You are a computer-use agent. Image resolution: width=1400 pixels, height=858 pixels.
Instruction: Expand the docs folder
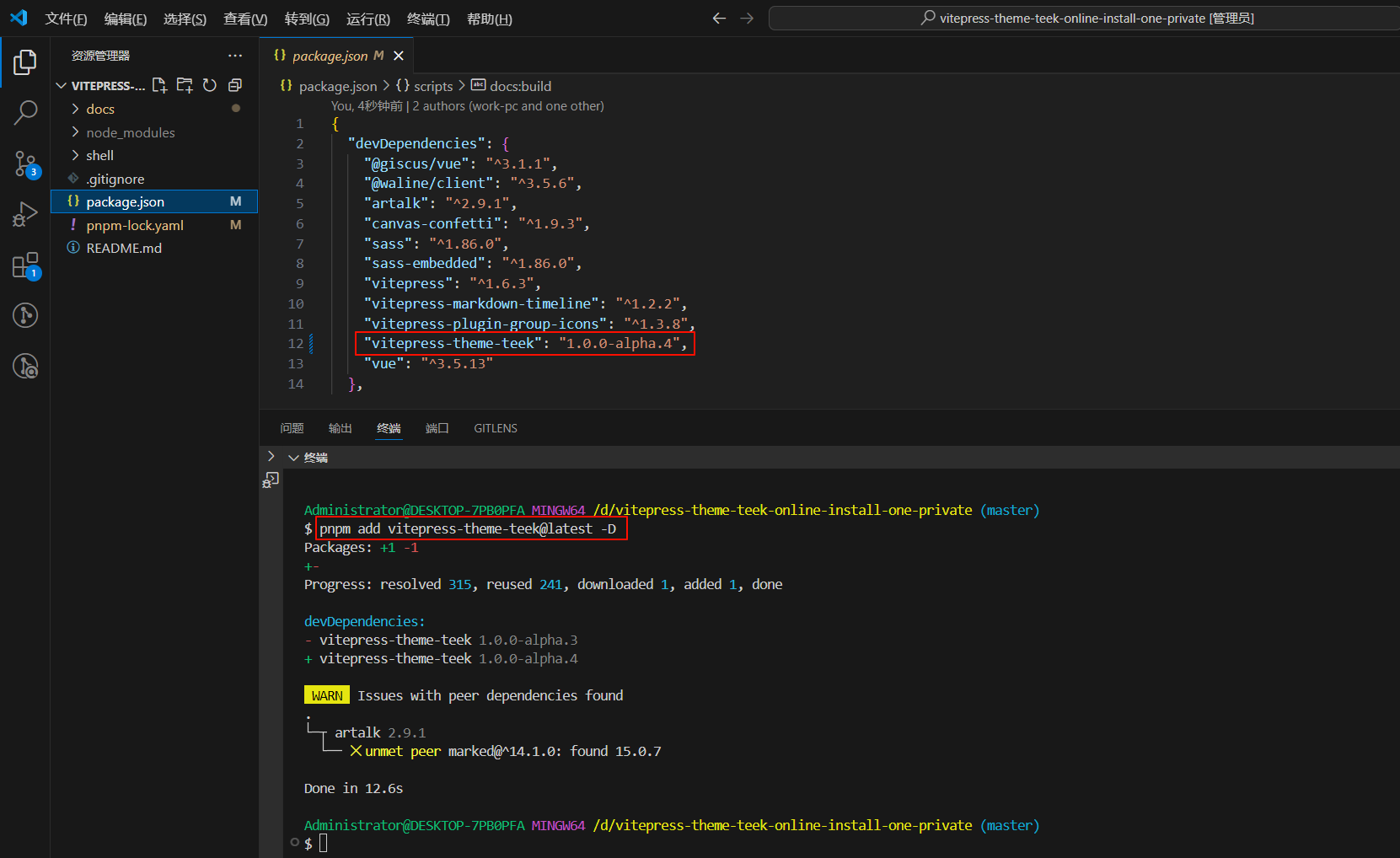tap(154, 109)
